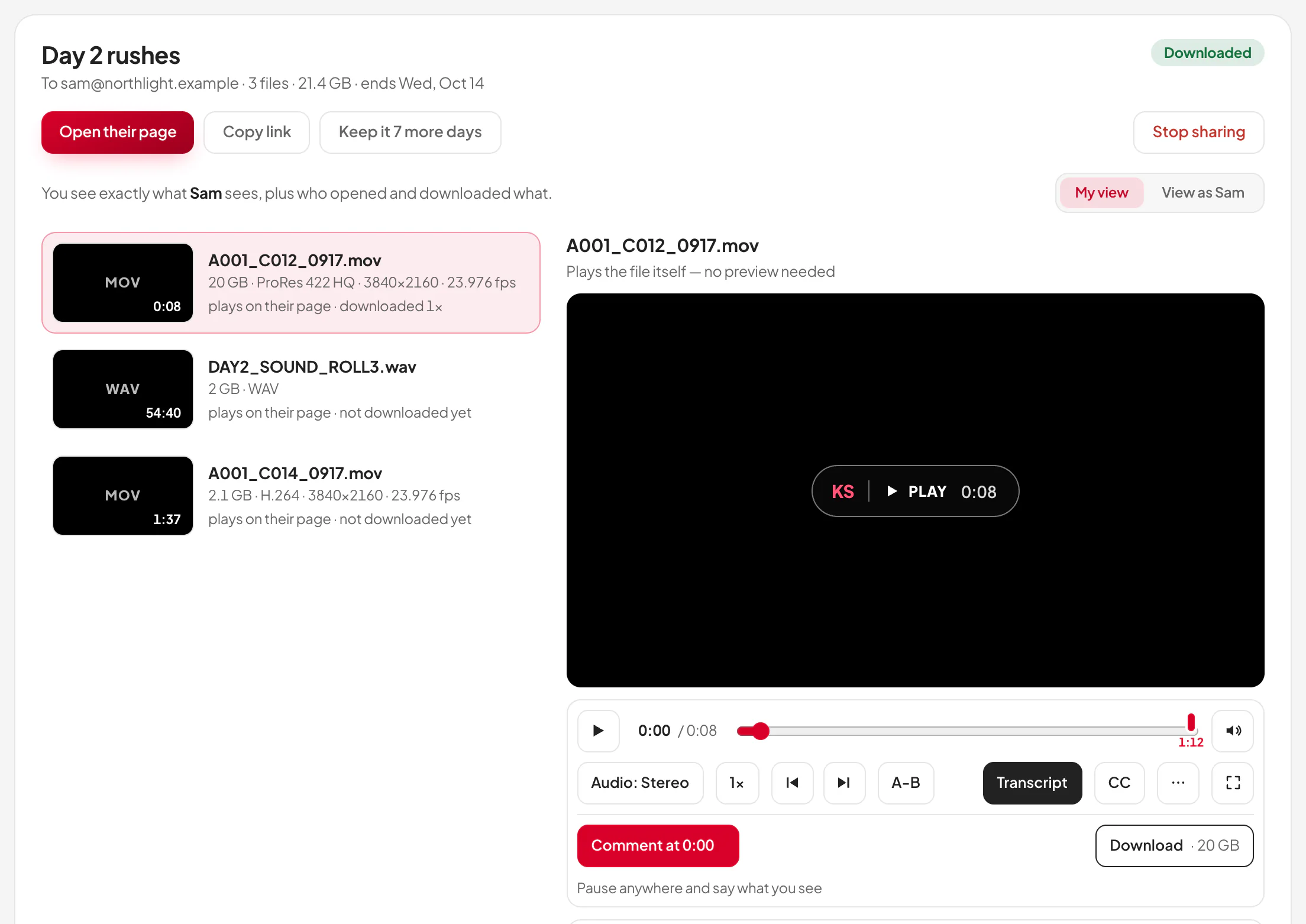Screen dimensions: 1306x924
Task: Click Open their page button
Action: [118, 132]
